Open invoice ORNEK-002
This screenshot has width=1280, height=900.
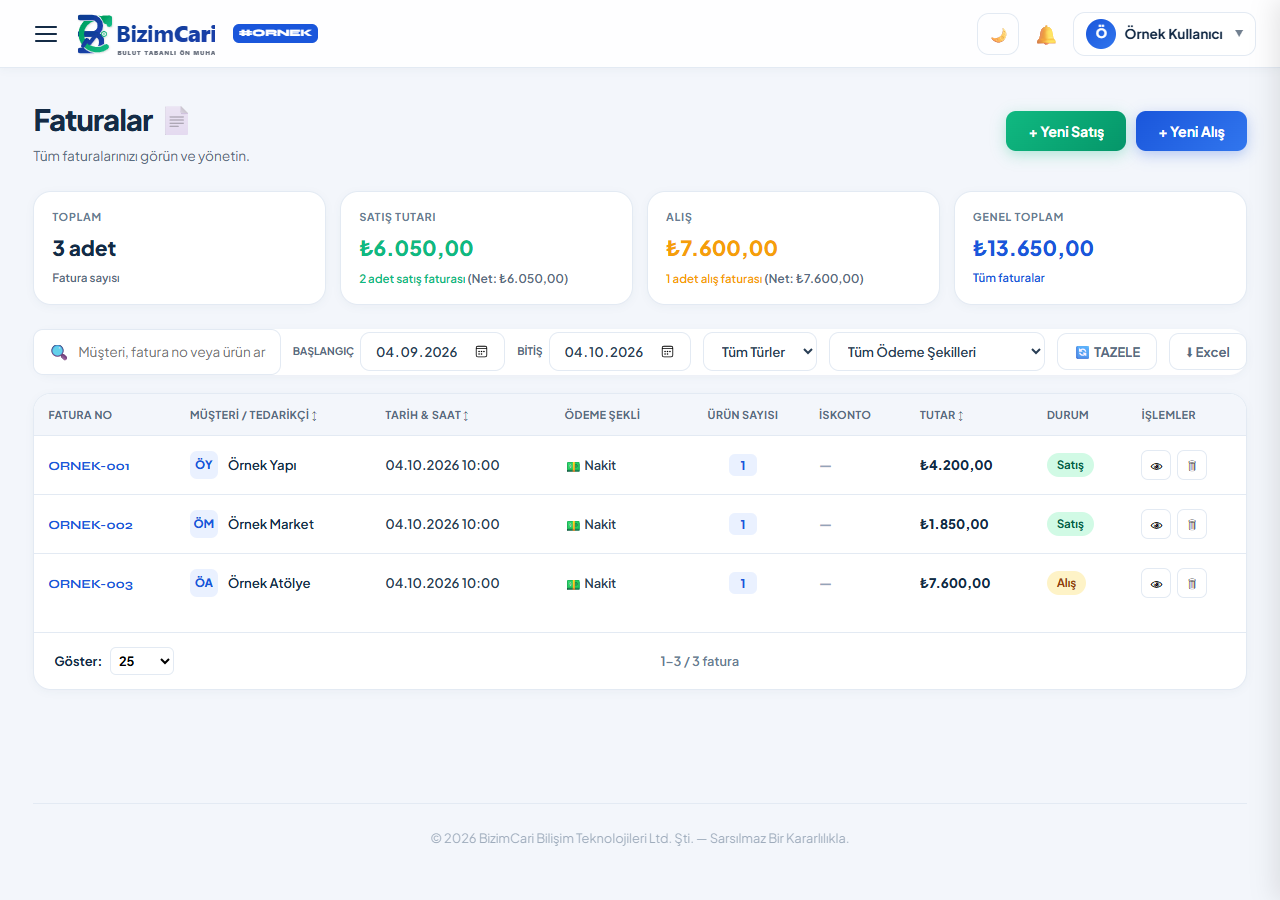coord(90,525)
